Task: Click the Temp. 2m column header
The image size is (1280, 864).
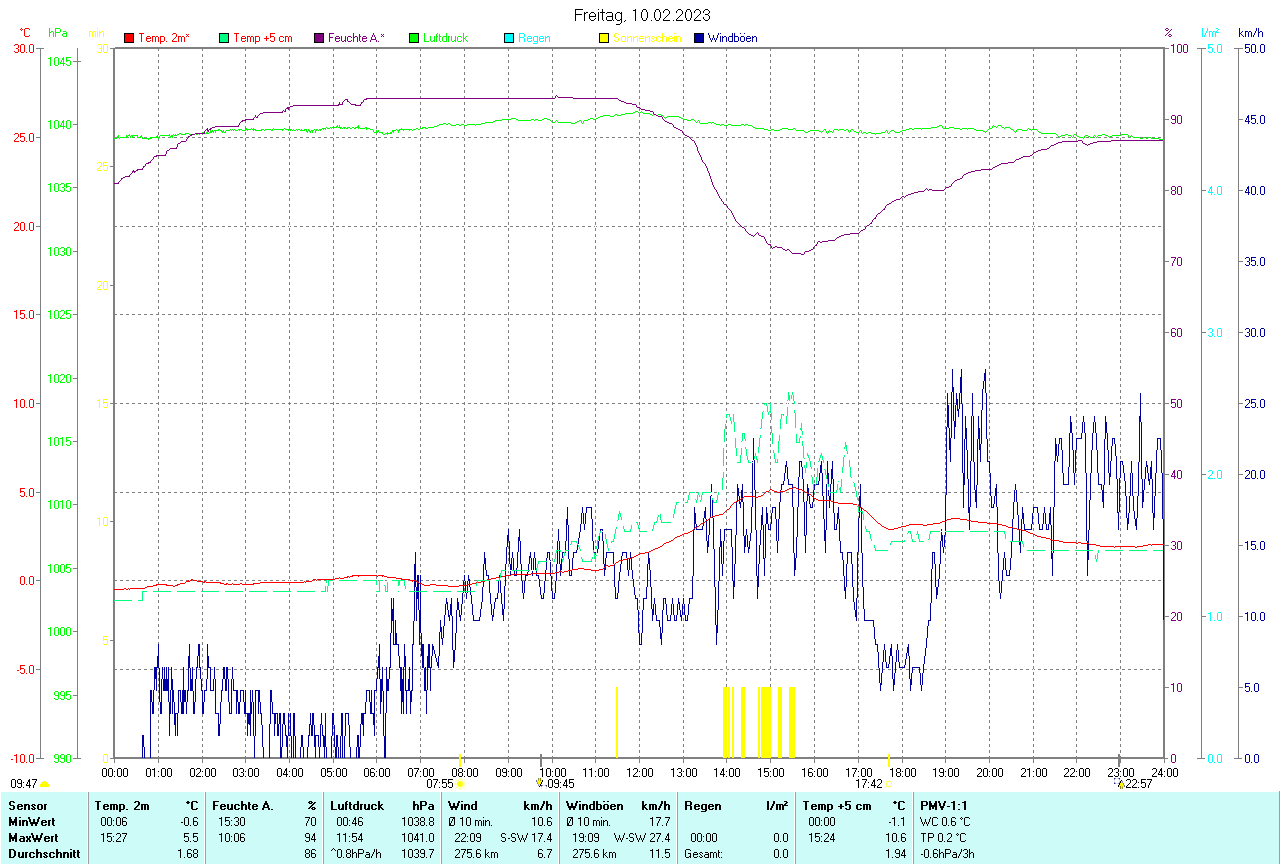Action: click(x=122, y=805)
